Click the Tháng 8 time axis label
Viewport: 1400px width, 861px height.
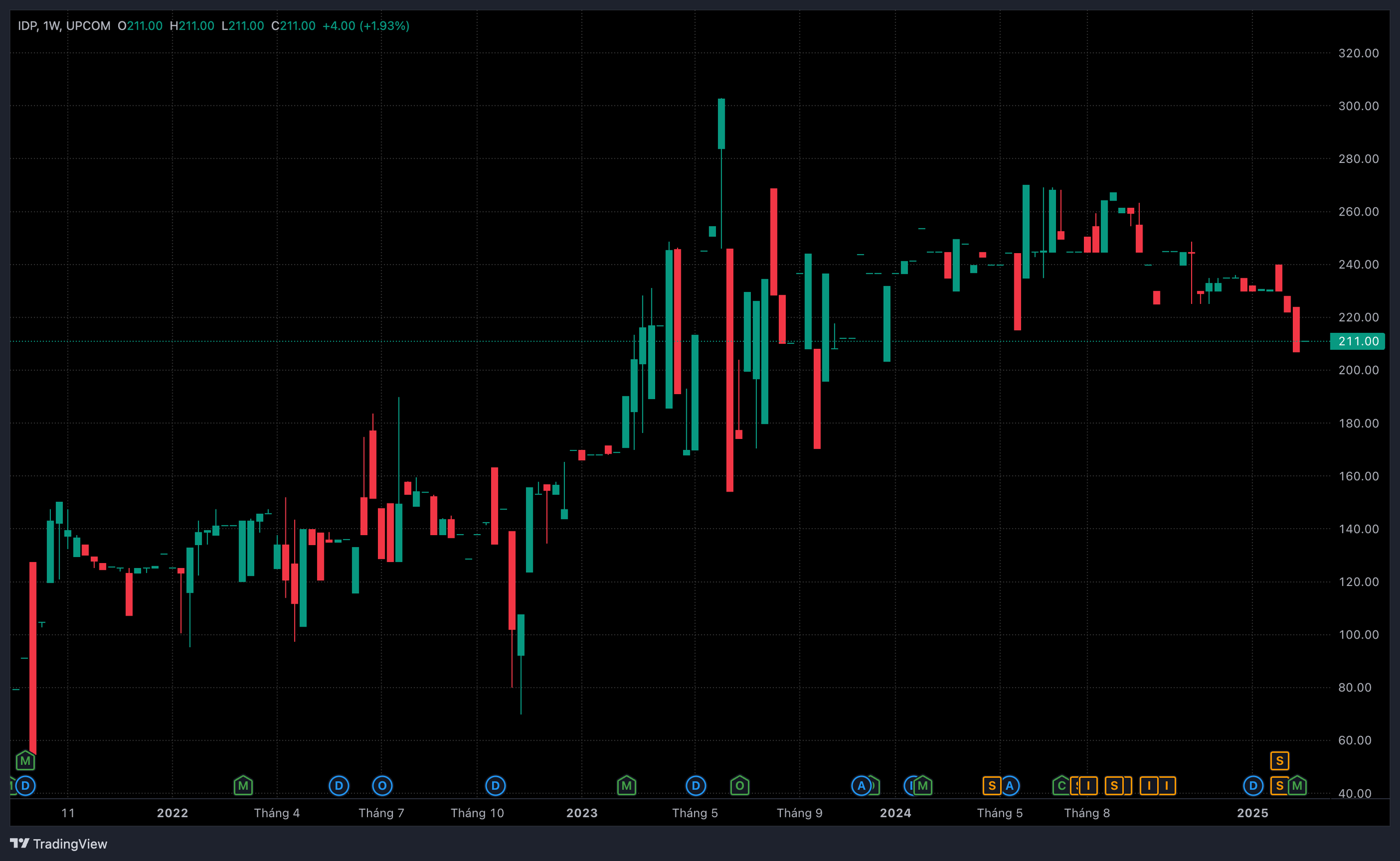pos(1087,812)
